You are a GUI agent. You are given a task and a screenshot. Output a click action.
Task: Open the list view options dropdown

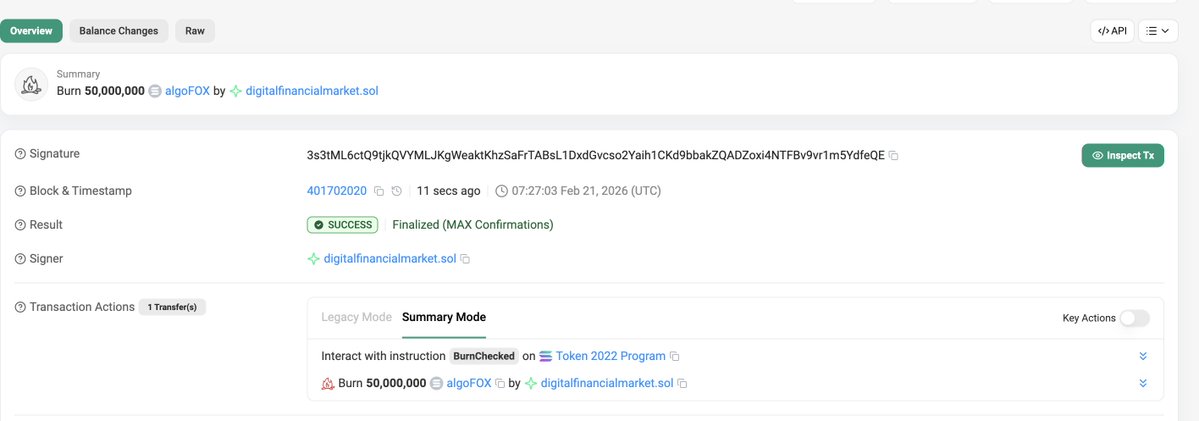(x=1158, y=31)
